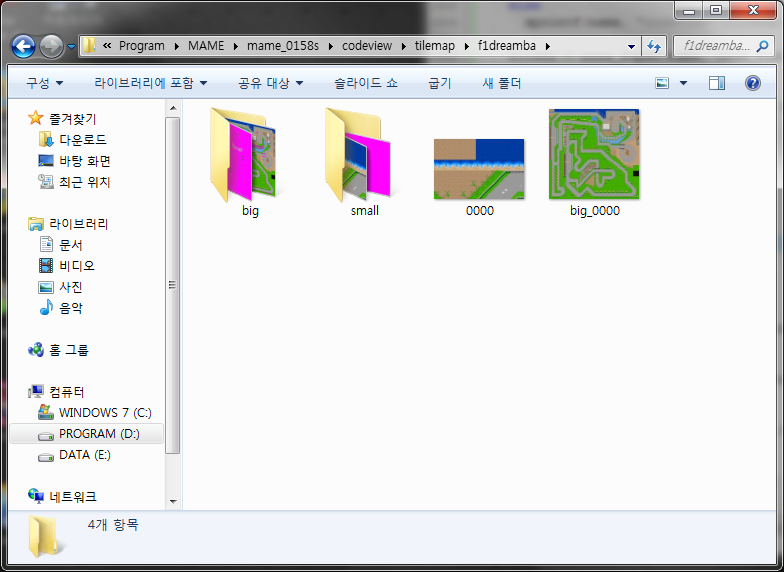This screenshot has height=572, width=784.
Task: Click the sidebar scroll up arrow
Action: pyautogui.click(x=173, y=108)
